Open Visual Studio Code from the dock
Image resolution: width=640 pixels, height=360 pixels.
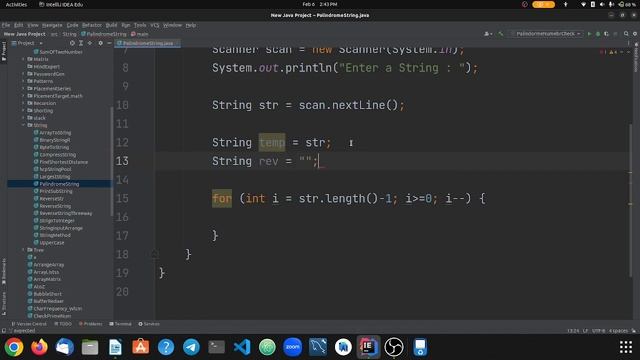(242, 347)
